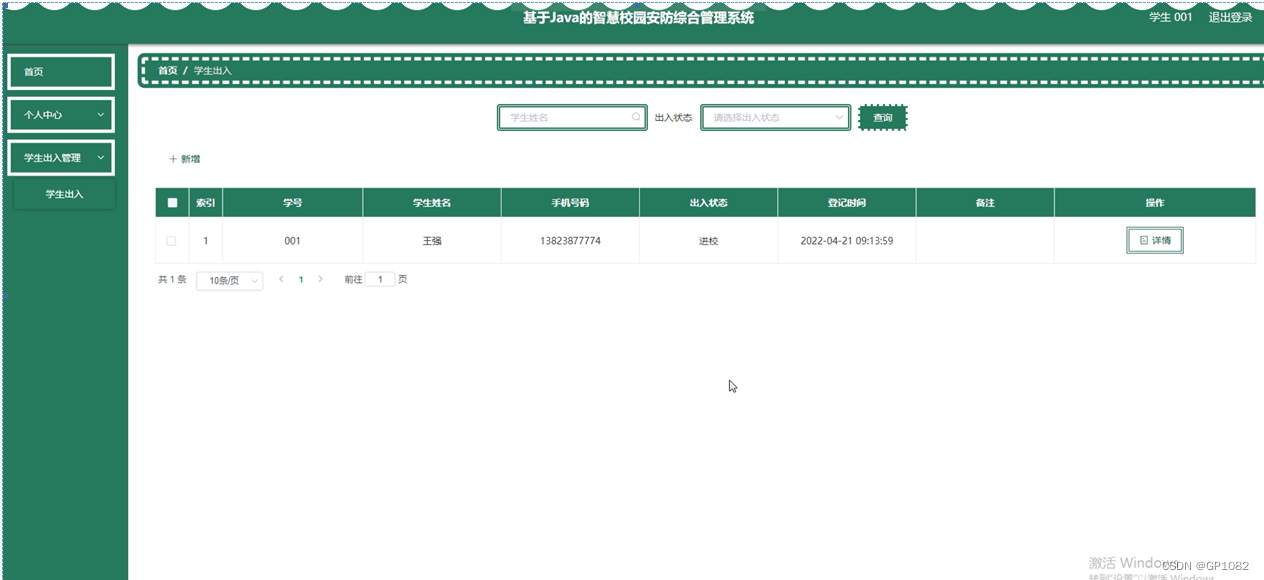Open the 详情 button for 王强
Image resolution: width=1264 pixels, height=580 pixels.
pos(1154,241)
